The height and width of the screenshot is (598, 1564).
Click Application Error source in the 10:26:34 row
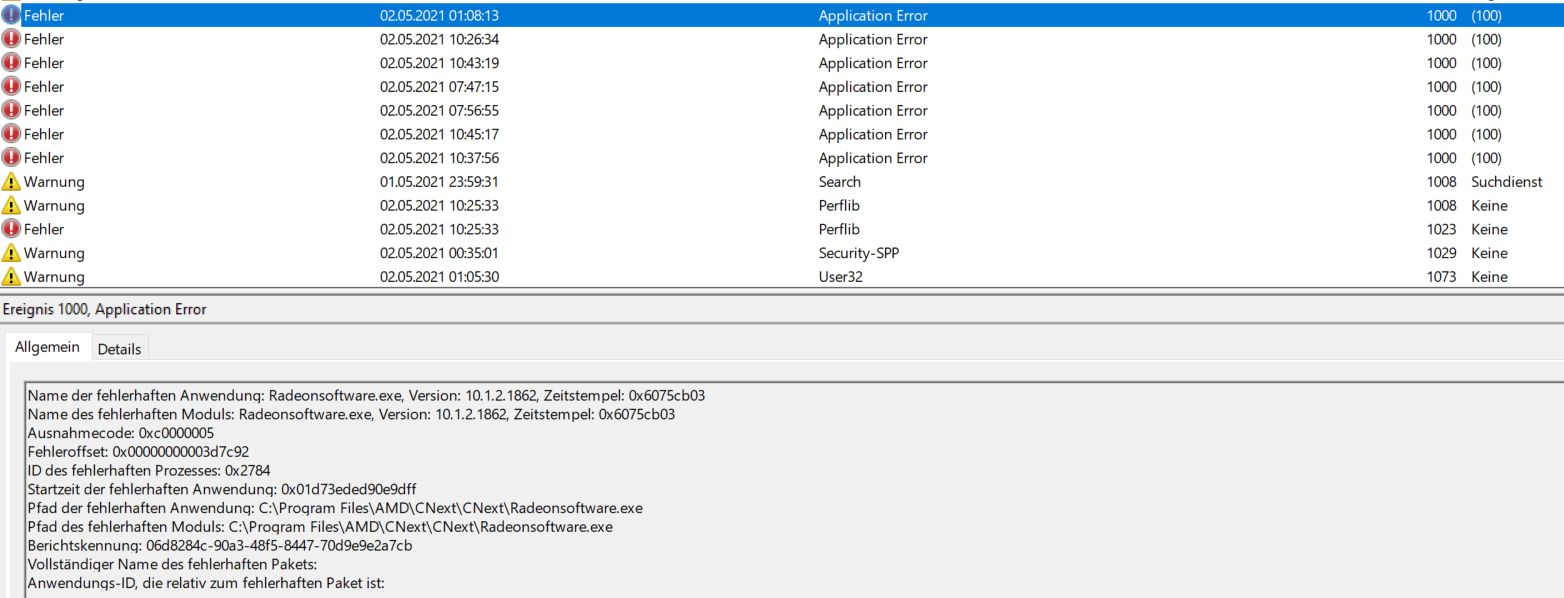tap(873, 39)
